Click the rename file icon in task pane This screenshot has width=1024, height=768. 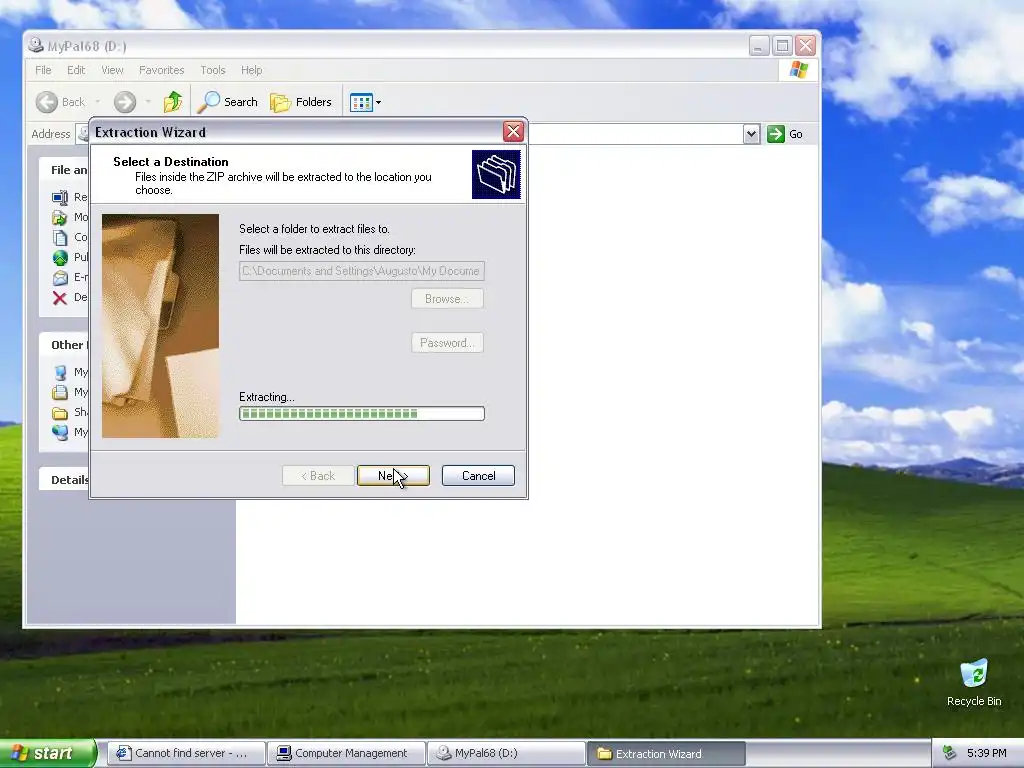pyautogui.click(x=60, y=197)
